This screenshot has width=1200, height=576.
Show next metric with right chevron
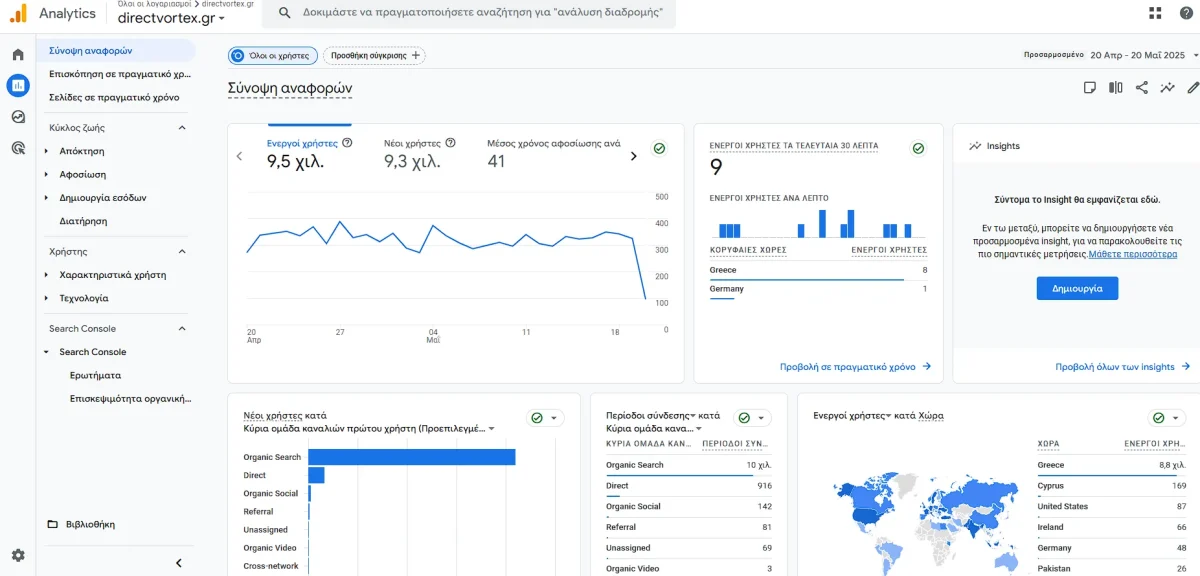pos(633,156)
